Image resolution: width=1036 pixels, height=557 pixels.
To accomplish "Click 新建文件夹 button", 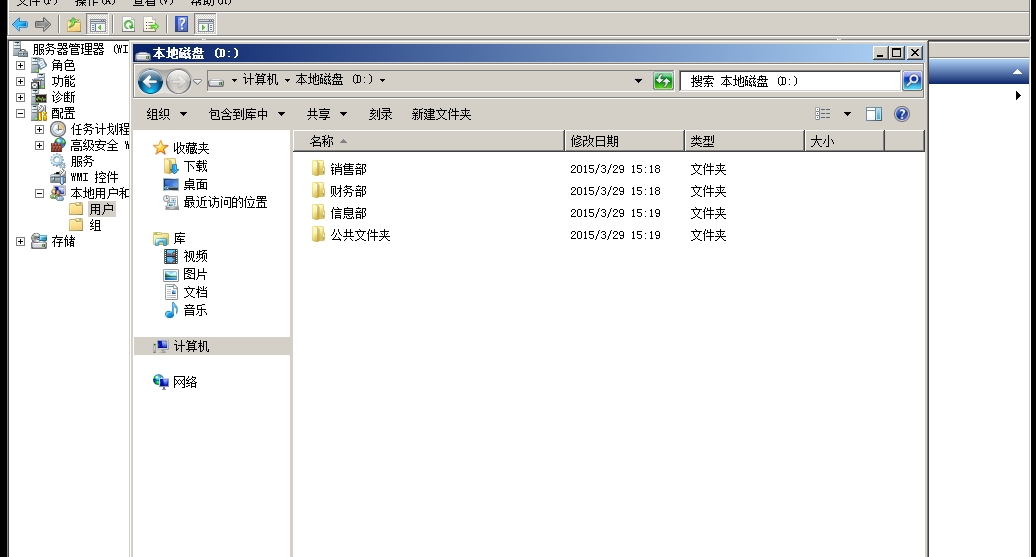I will [441, 114].
